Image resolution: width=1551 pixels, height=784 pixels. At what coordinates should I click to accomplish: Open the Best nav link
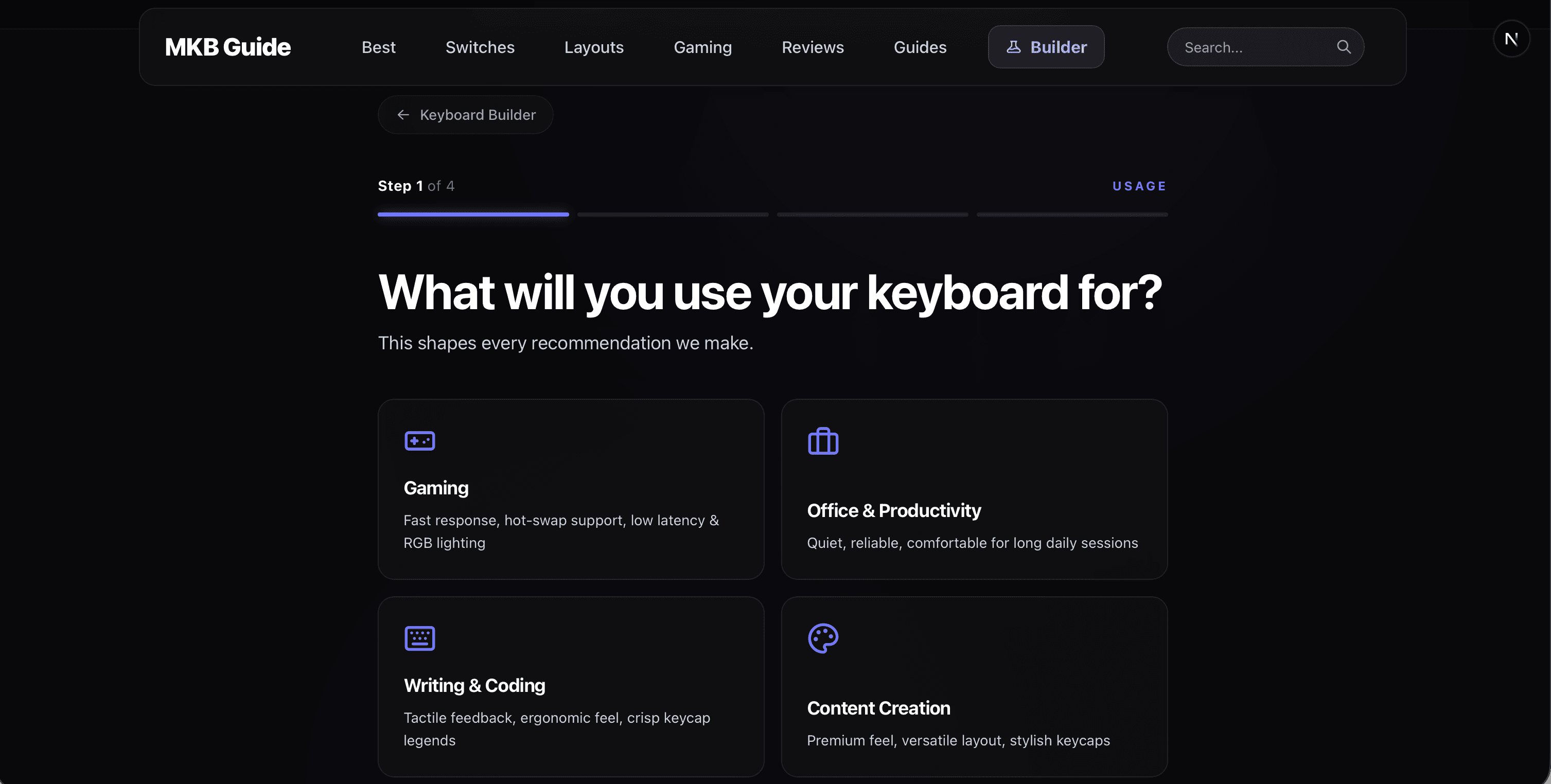[378, 47]
